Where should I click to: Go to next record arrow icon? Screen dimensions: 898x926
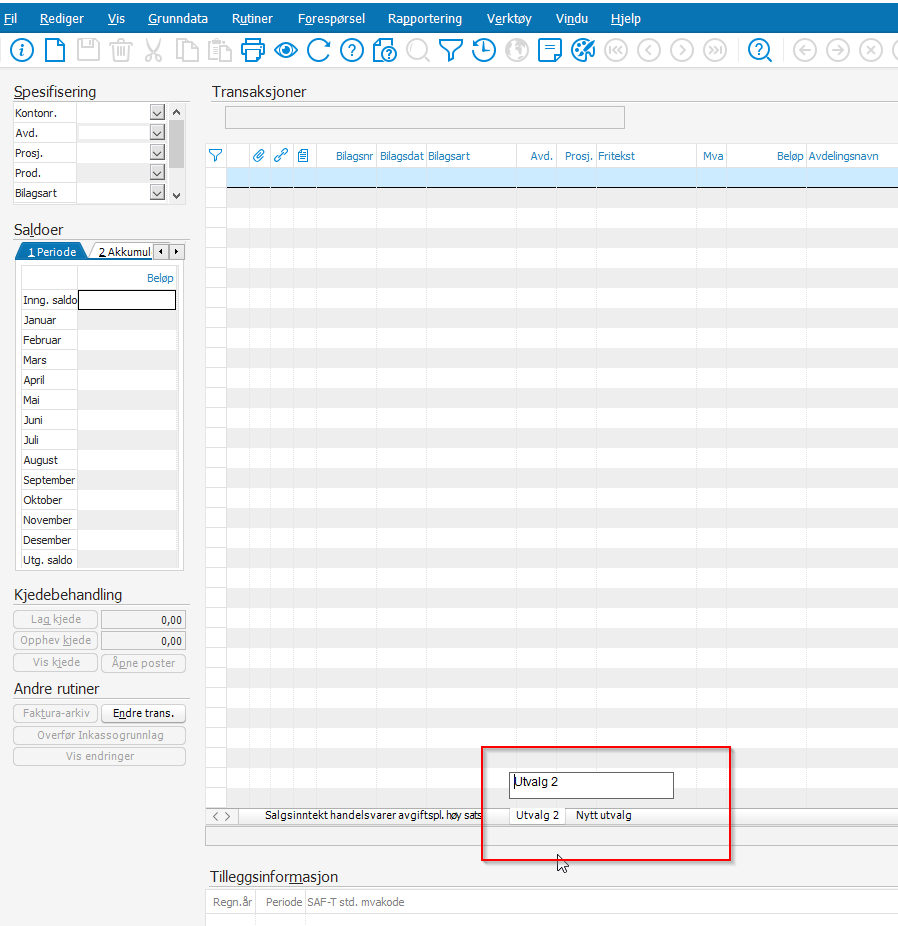click(x=682, y=50)
